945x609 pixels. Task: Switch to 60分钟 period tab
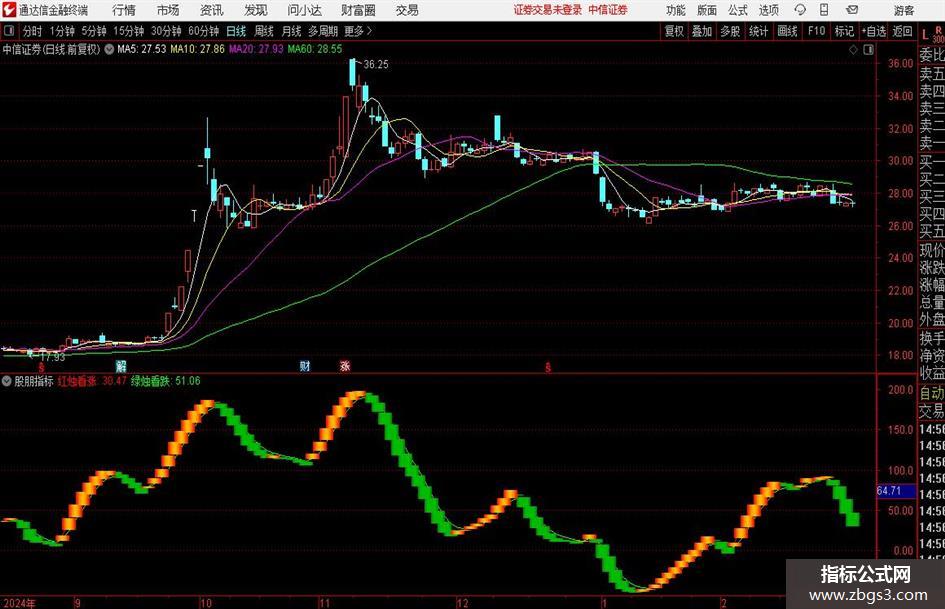coord(203,31)
